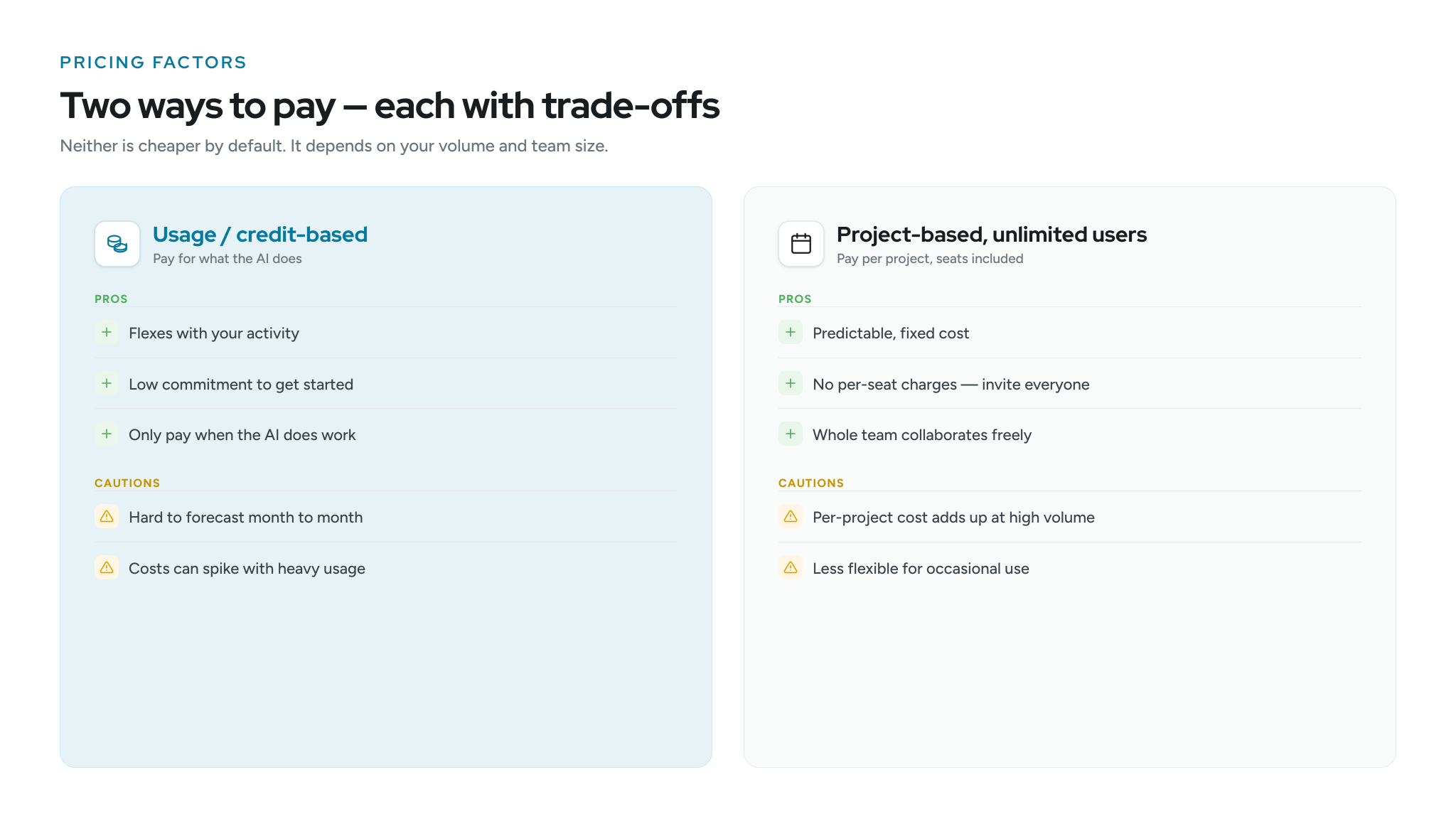Click the plus icon beside Whole team collaborates freely
1456x819 pixels.
coord(791,434)
